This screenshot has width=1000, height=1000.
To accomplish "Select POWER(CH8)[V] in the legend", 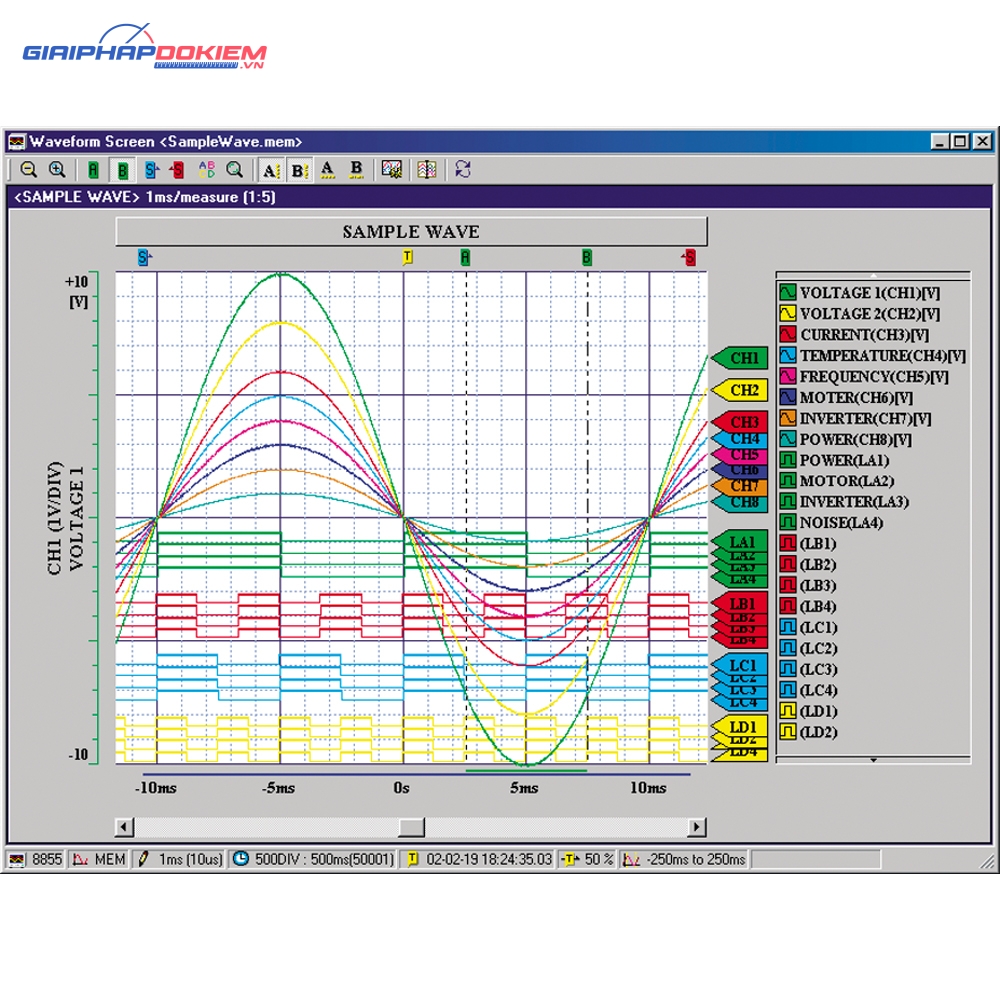I will 846,439.
